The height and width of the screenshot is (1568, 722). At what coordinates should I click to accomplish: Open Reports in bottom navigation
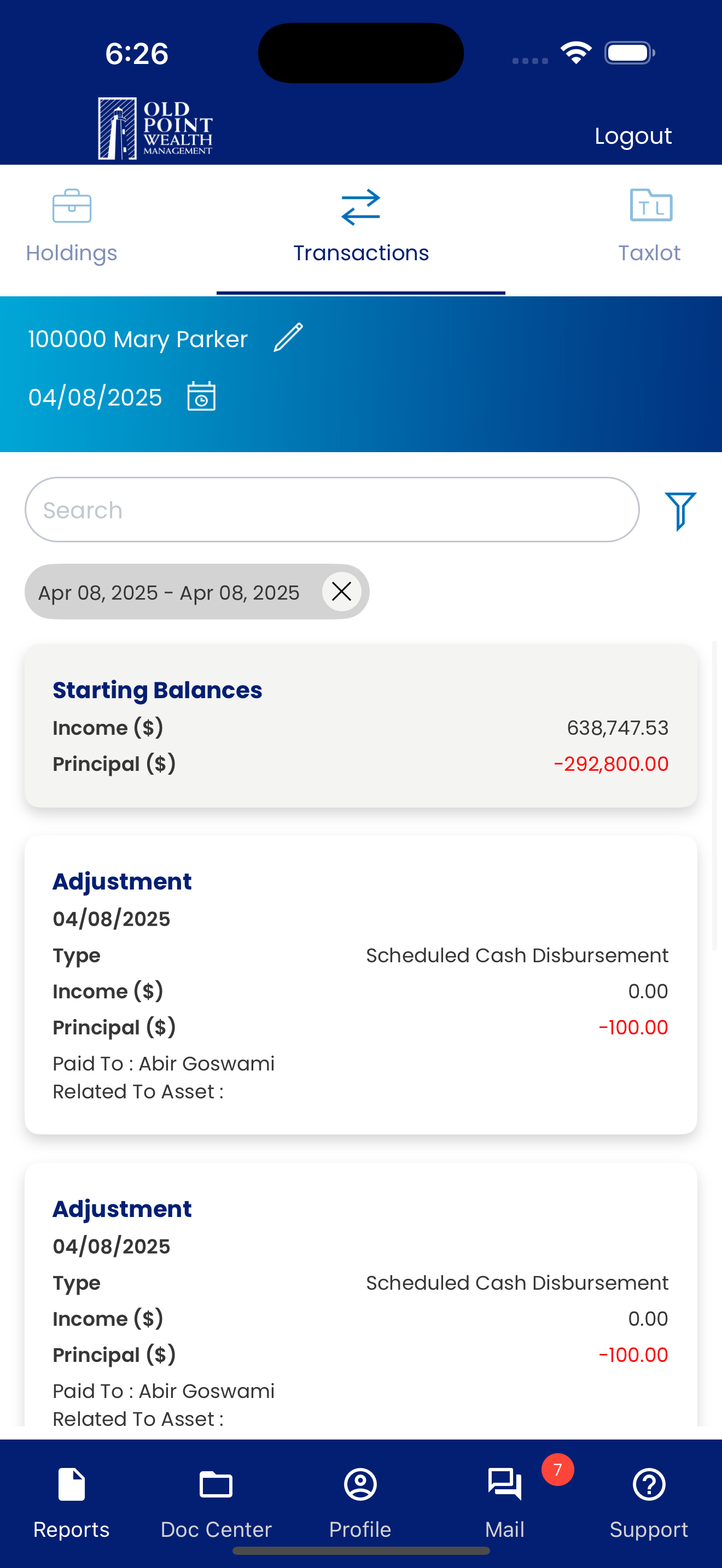coord(71,1503)
